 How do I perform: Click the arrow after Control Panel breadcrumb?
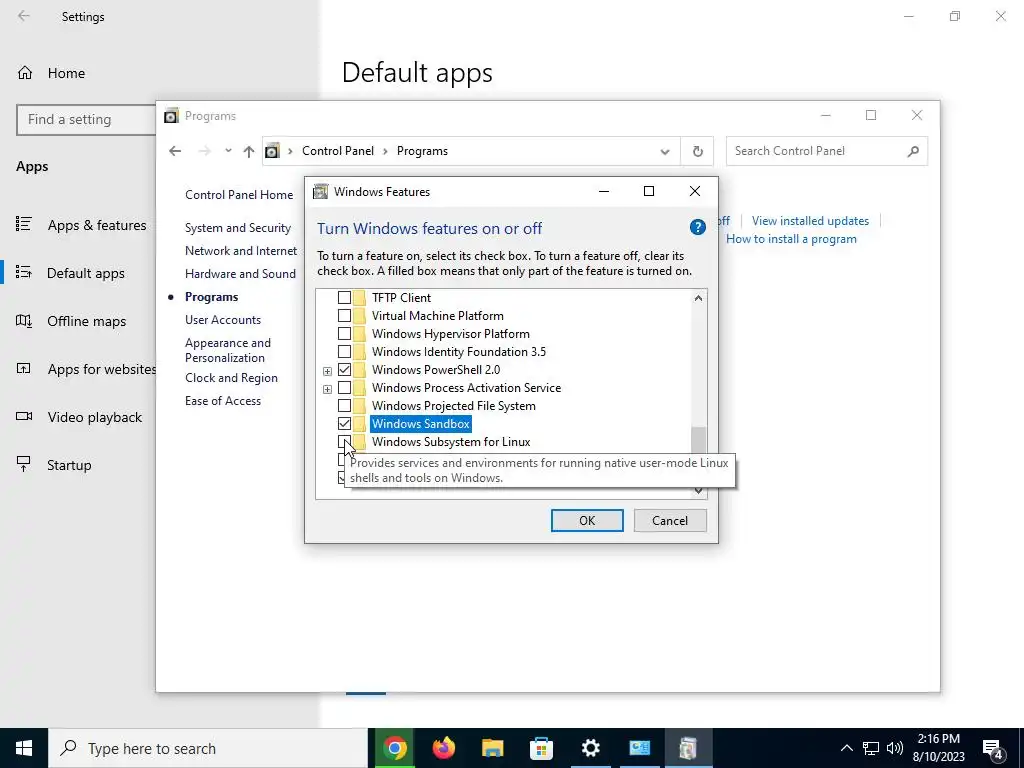(x=385, y=152)
